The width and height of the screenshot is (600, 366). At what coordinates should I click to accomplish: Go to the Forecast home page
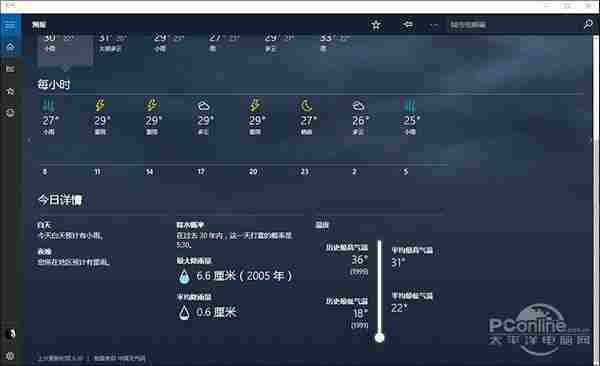tap(10, 47)
